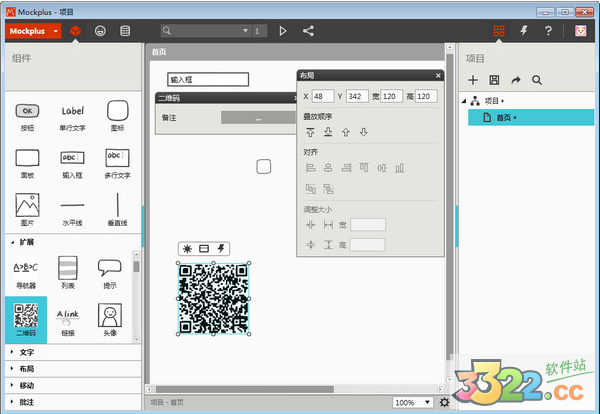This screenshot has height=414, width=600.
Task: Open the Mockplus main menu dropdown
Action: [x=33, y=31]
